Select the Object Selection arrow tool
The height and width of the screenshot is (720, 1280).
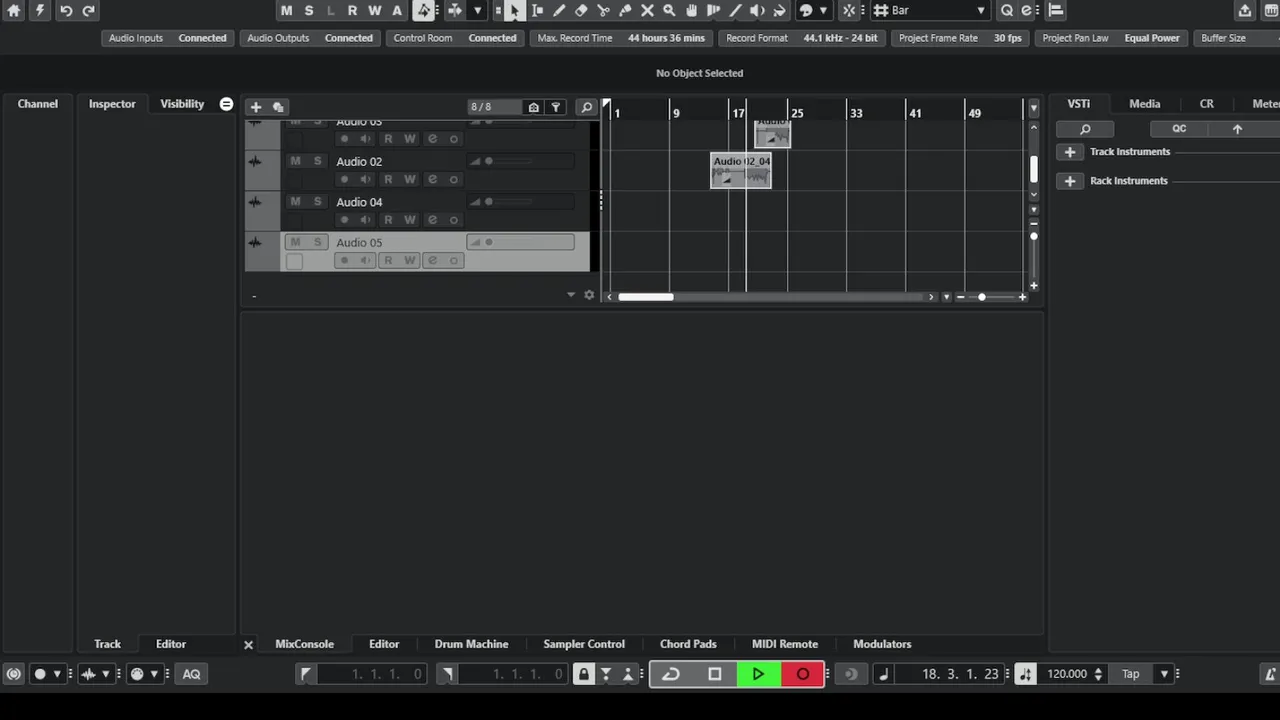(514, 10)
